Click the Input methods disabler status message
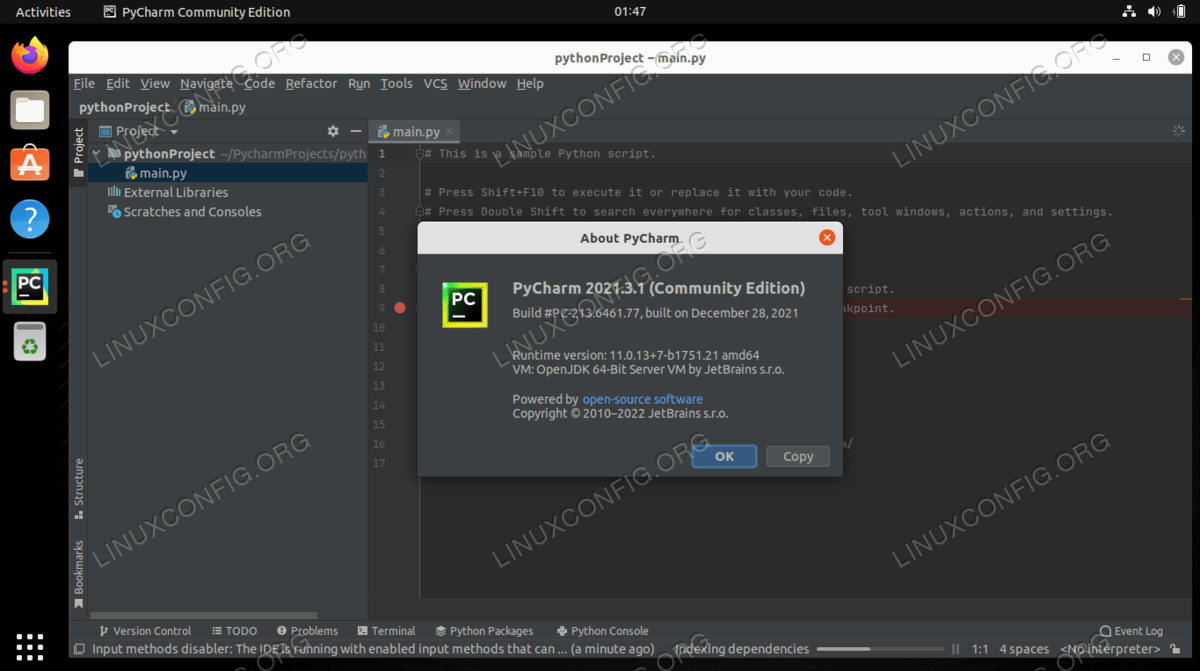The width and height of the screenshot is (1200, 671). (x=373, y=649)
